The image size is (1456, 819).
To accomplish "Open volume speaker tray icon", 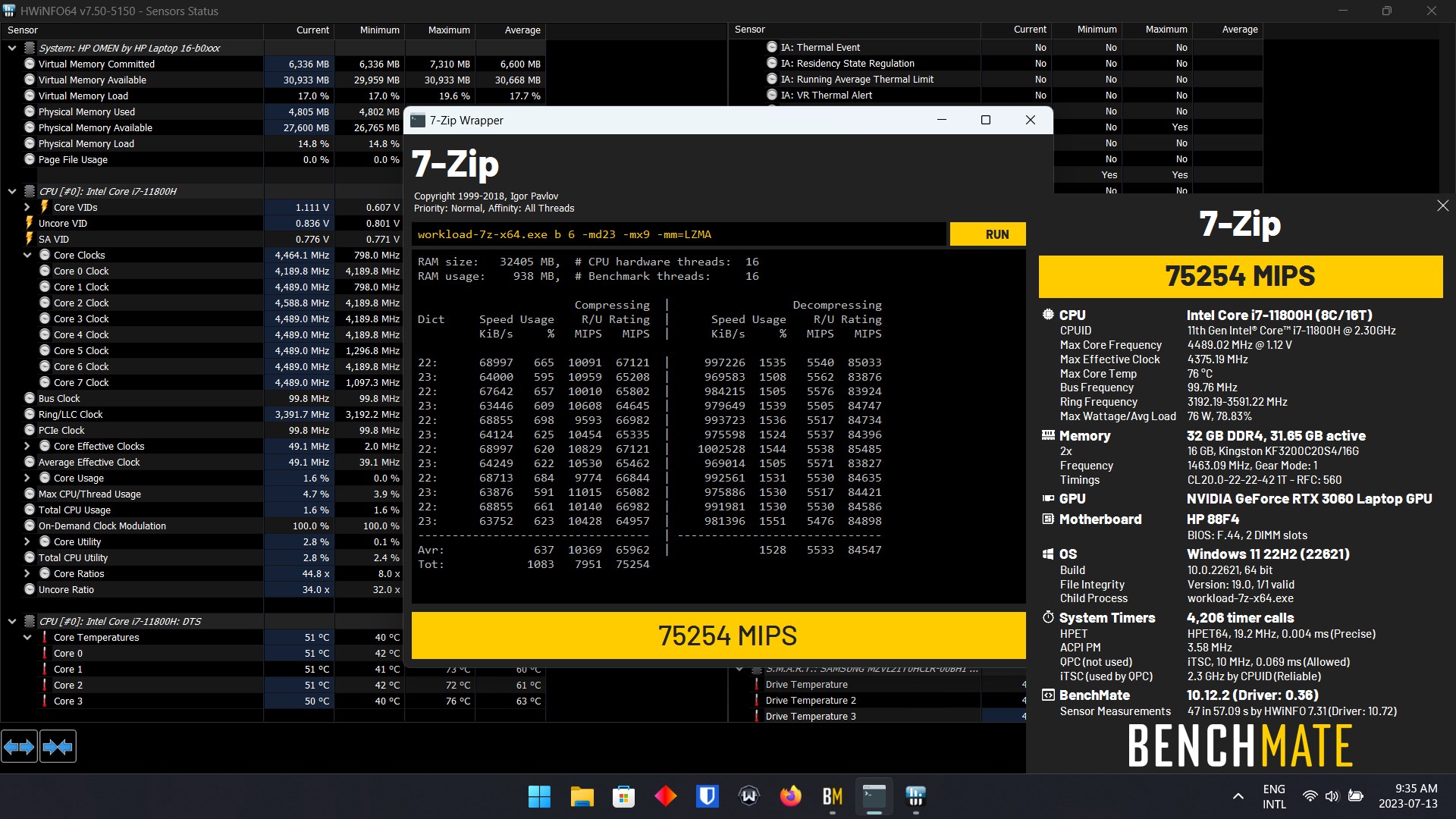I will [x=1332, y=796].
